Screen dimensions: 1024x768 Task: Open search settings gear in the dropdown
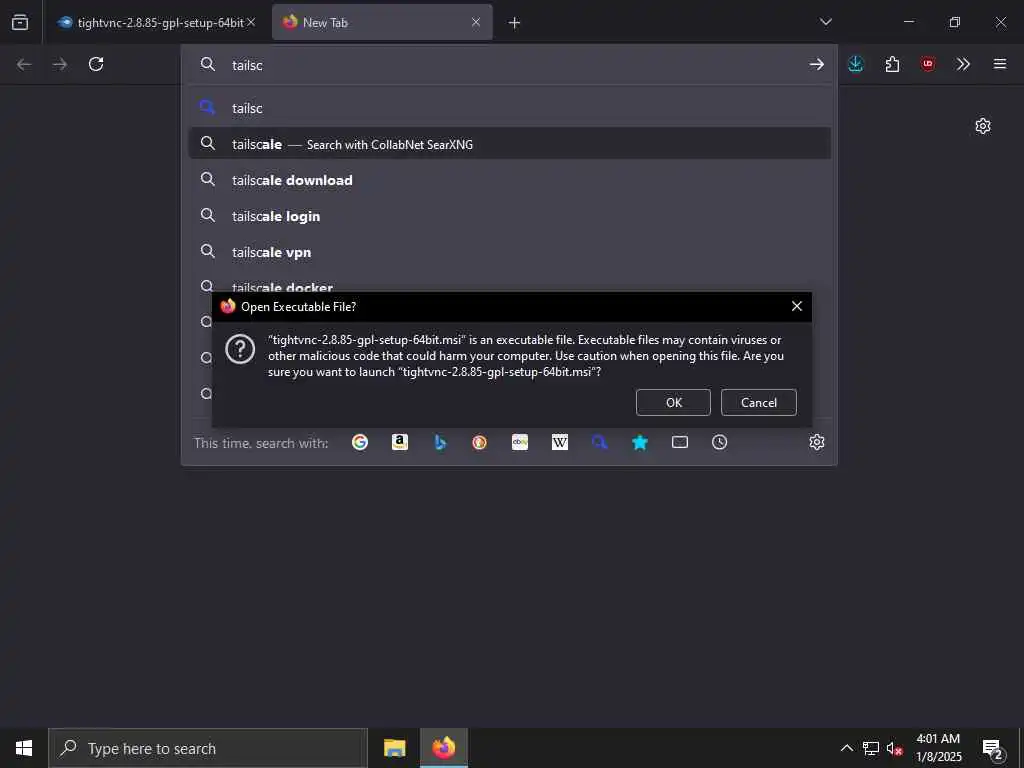click(x=816, y=442)
